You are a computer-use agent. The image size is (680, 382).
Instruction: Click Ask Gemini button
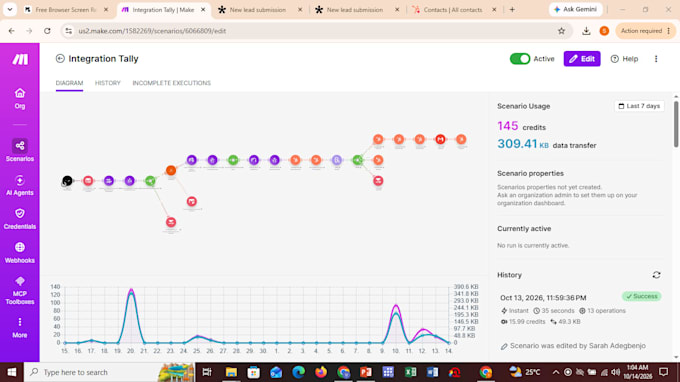click(x=575, y=10)
